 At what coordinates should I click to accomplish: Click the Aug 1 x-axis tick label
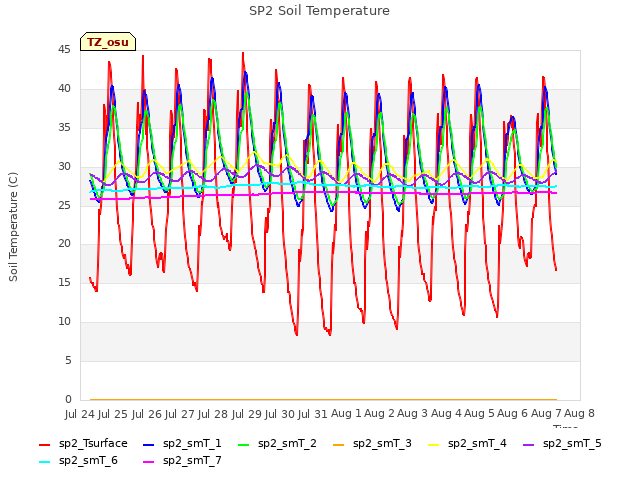click(x=346, y=414)
